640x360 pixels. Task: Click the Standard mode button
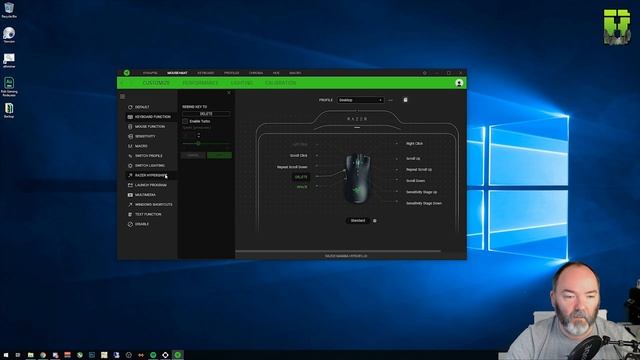358,221
